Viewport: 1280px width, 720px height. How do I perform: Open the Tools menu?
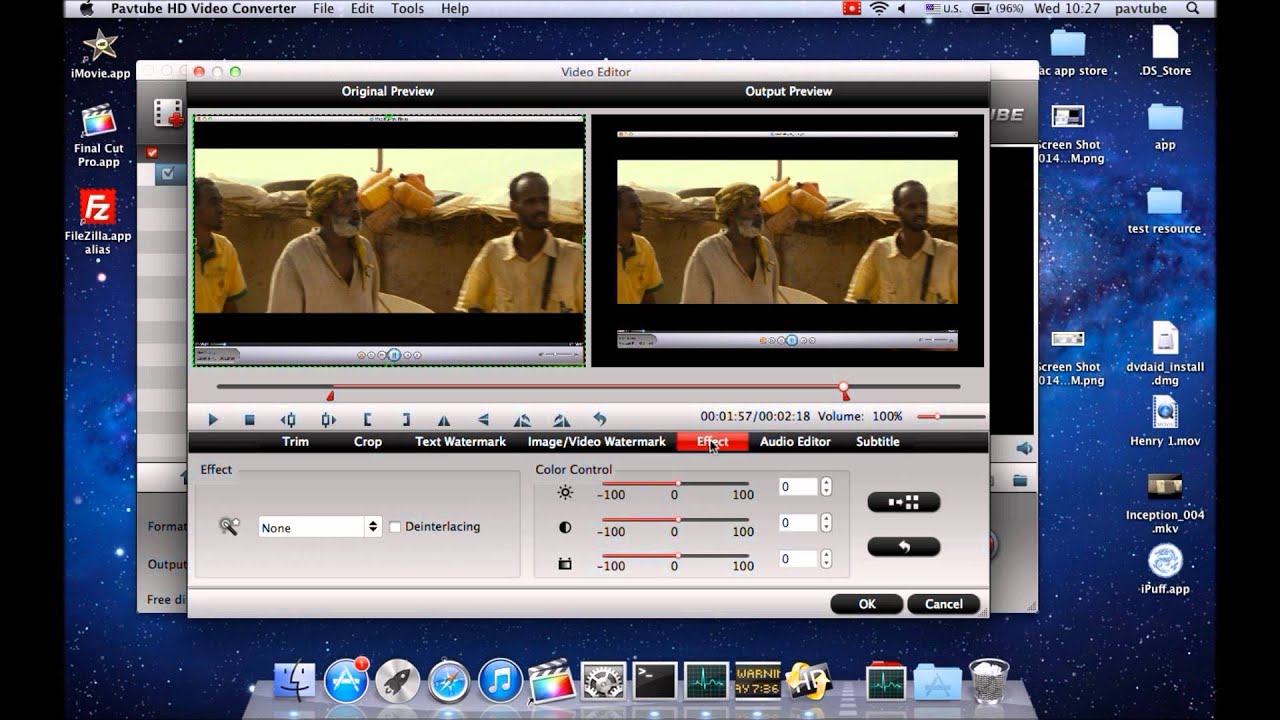coord(408,8)
